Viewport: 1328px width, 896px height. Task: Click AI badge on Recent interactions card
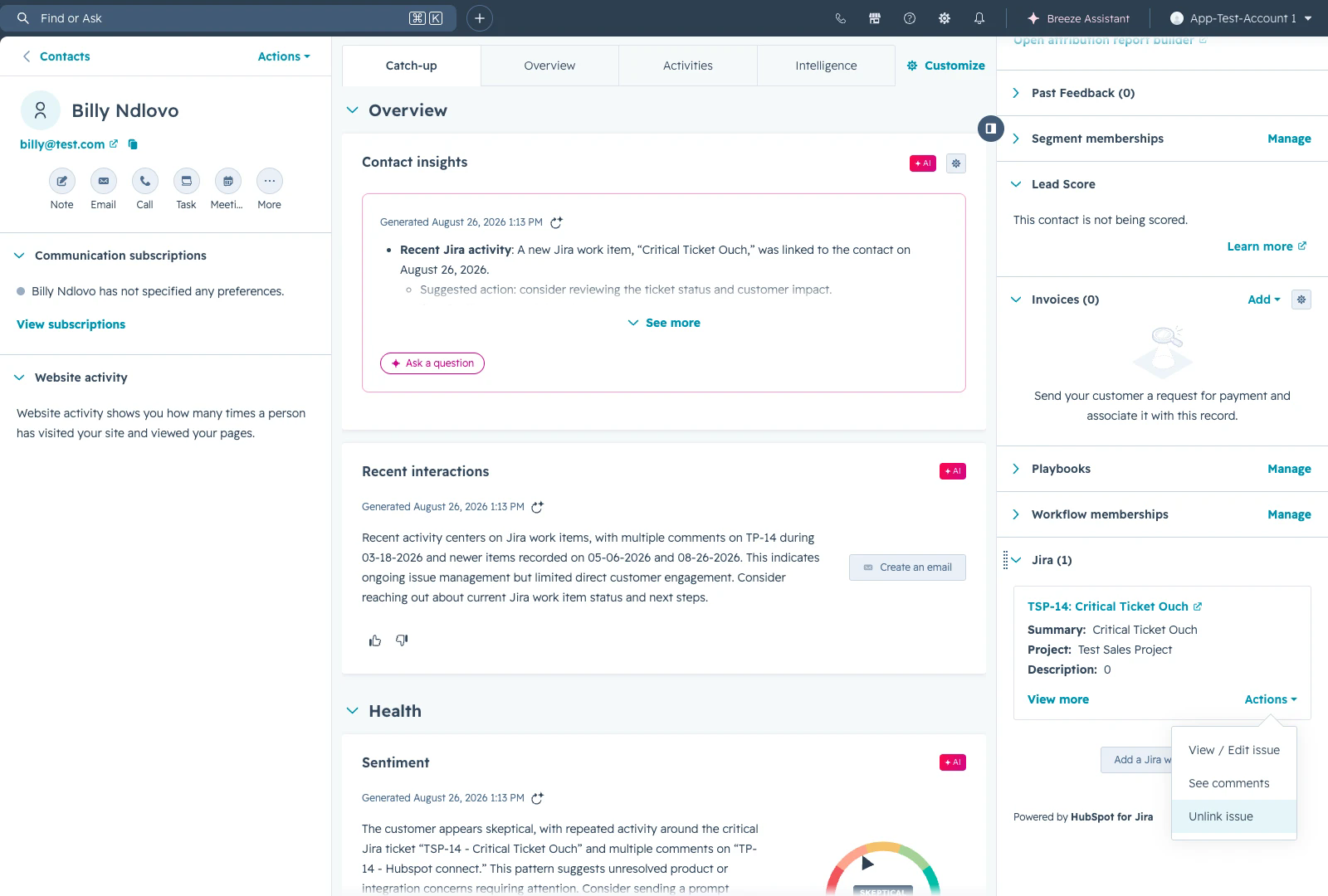[x=953, y=471]
